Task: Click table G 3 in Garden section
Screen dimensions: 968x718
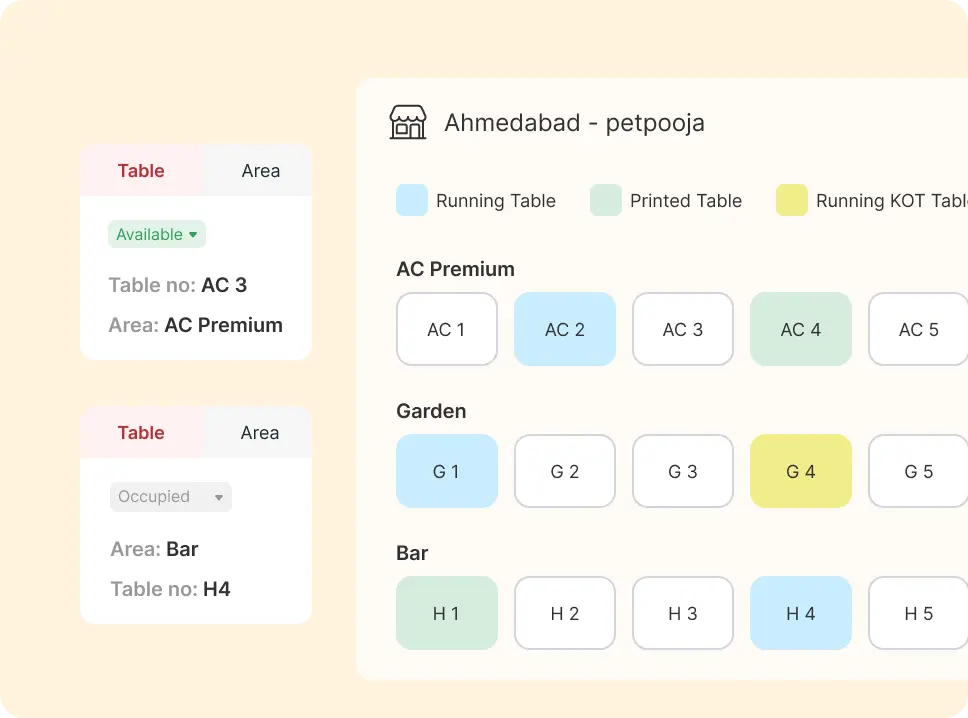Action: click(x=683, y=470)
